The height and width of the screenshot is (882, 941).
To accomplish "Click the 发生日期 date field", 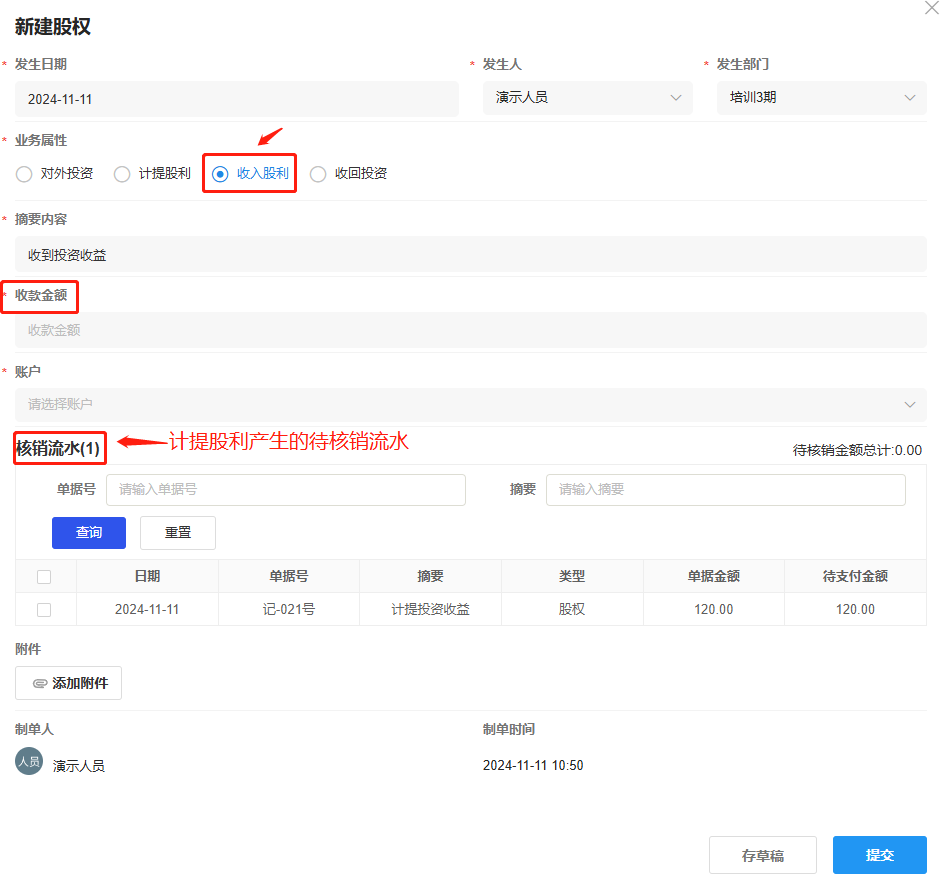I will tap(236, 99).
